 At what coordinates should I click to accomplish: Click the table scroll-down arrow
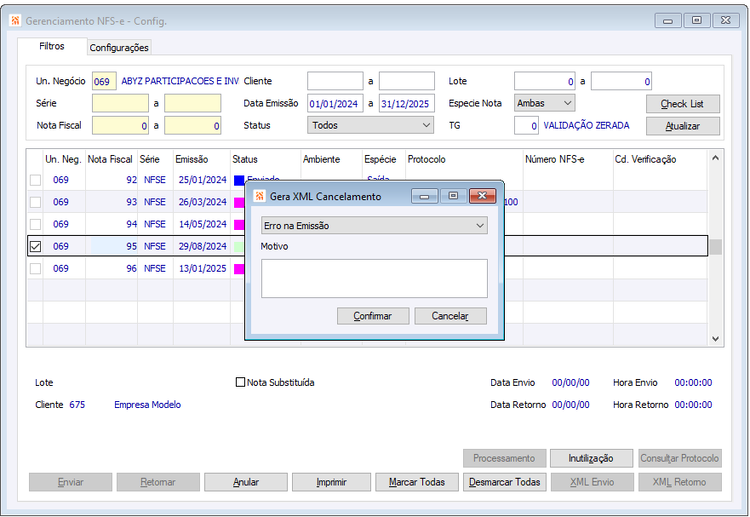coord(715,339)
